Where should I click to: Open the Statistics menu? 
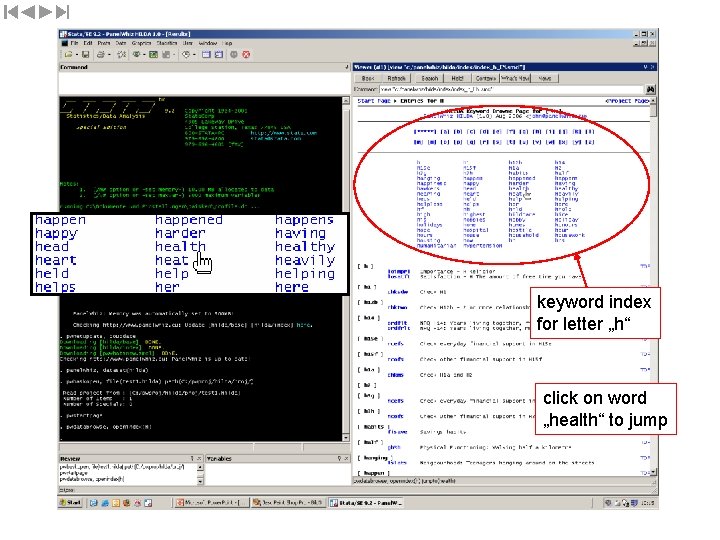coord(167,43)
